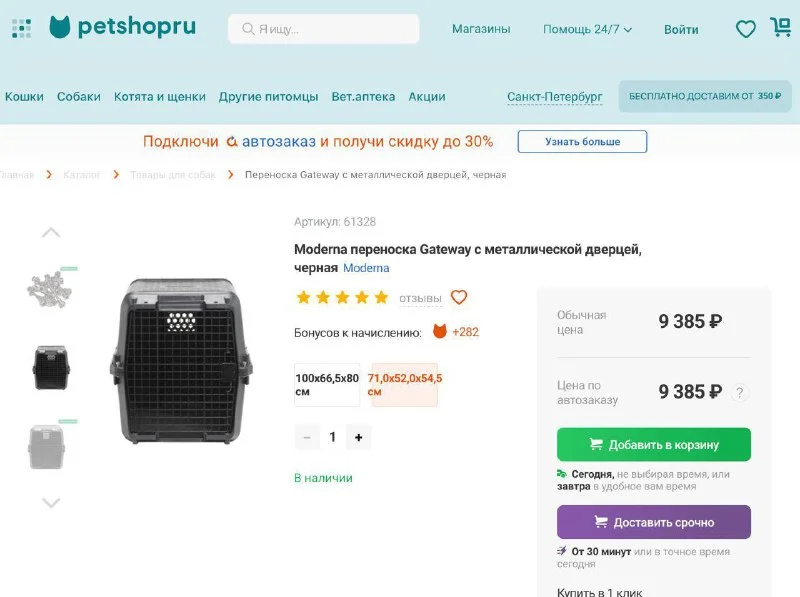Click the autoorder price question mark icon
Screen dimensions: 800x597
click(740, 392)
